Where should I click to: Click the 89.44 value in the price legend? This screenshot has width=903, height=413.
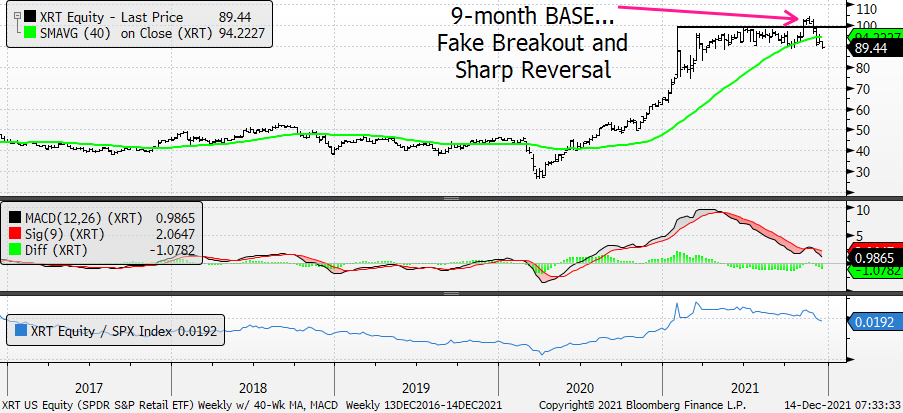pyautogui.click(x=235, y=18)
